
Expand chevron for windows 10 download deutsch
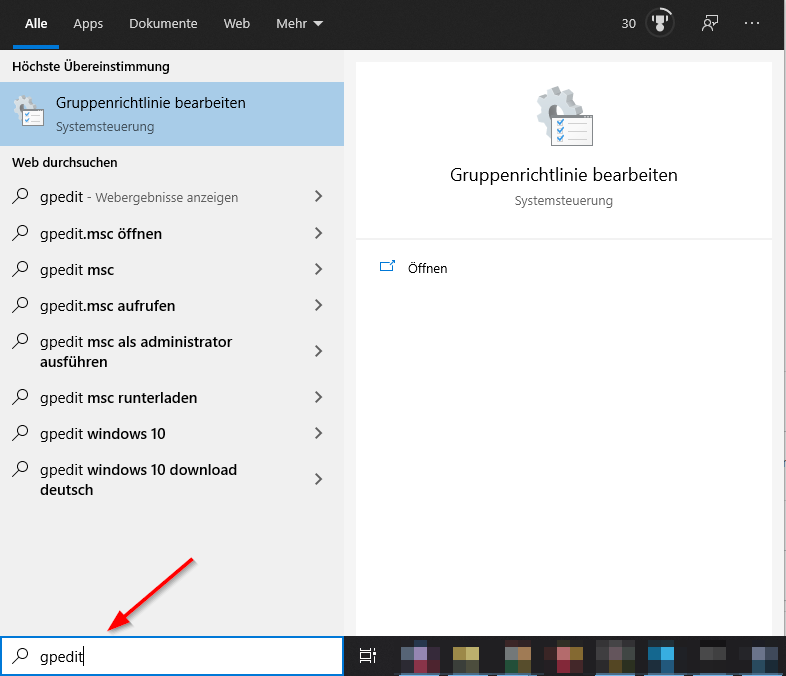click(x=318, y=479)
